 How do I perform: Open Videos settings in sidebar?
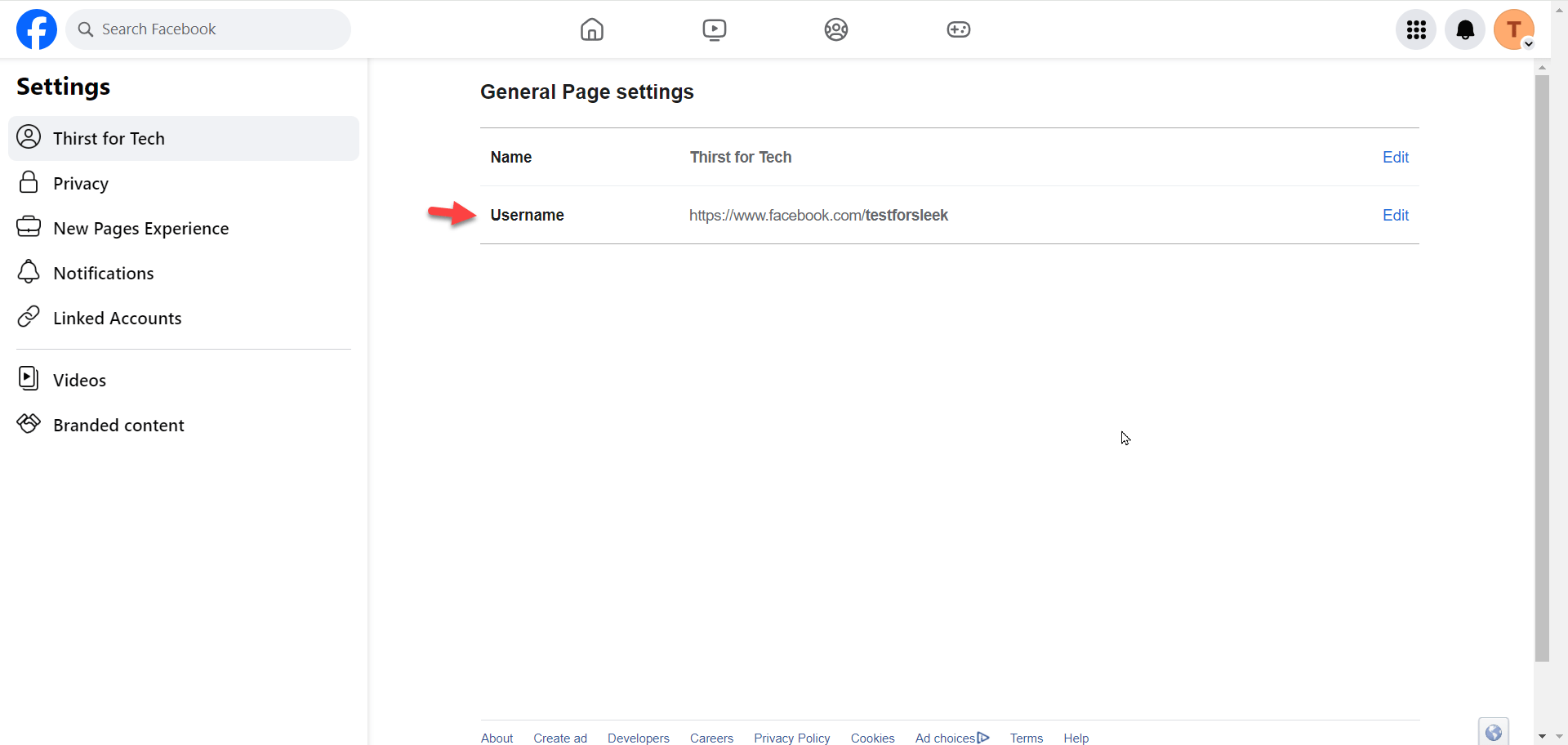(x=79, y=380)
